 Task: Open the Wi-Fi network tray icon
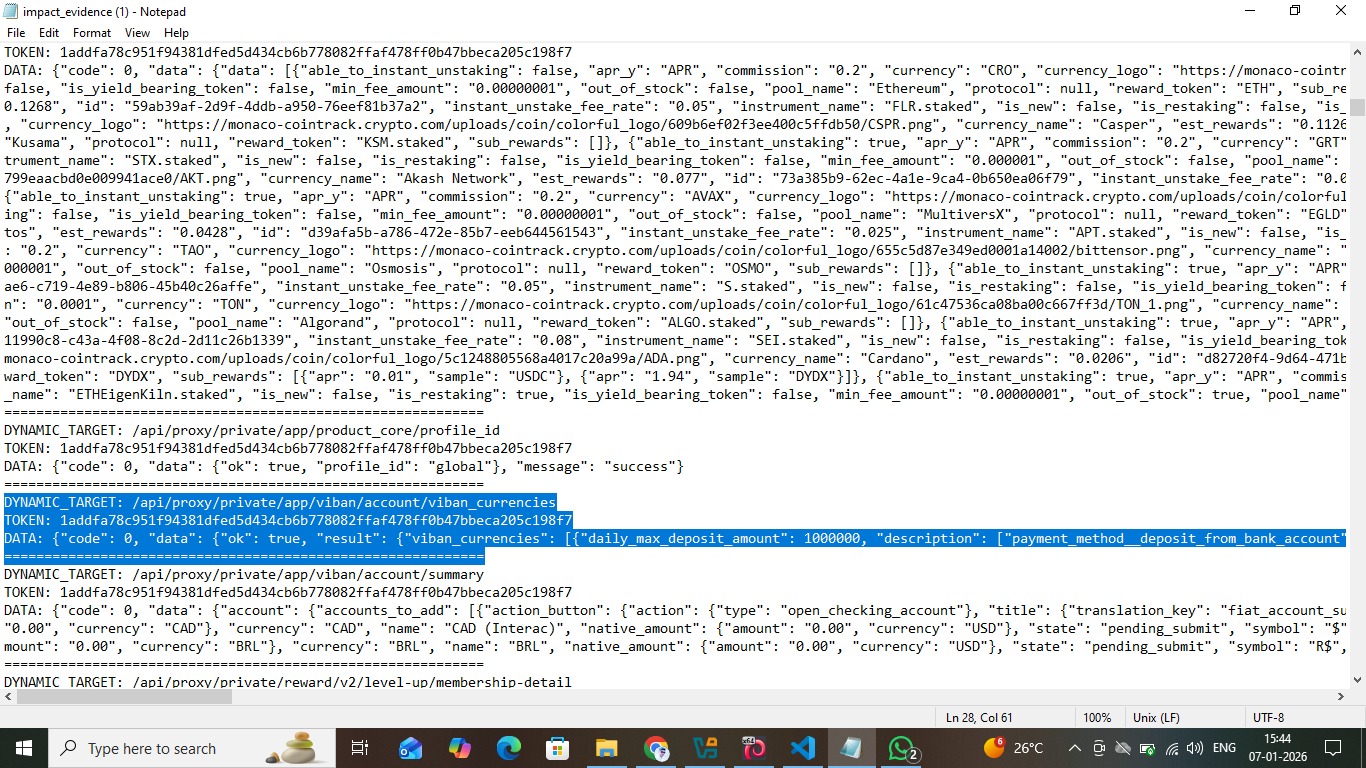tap(1172, 748)
